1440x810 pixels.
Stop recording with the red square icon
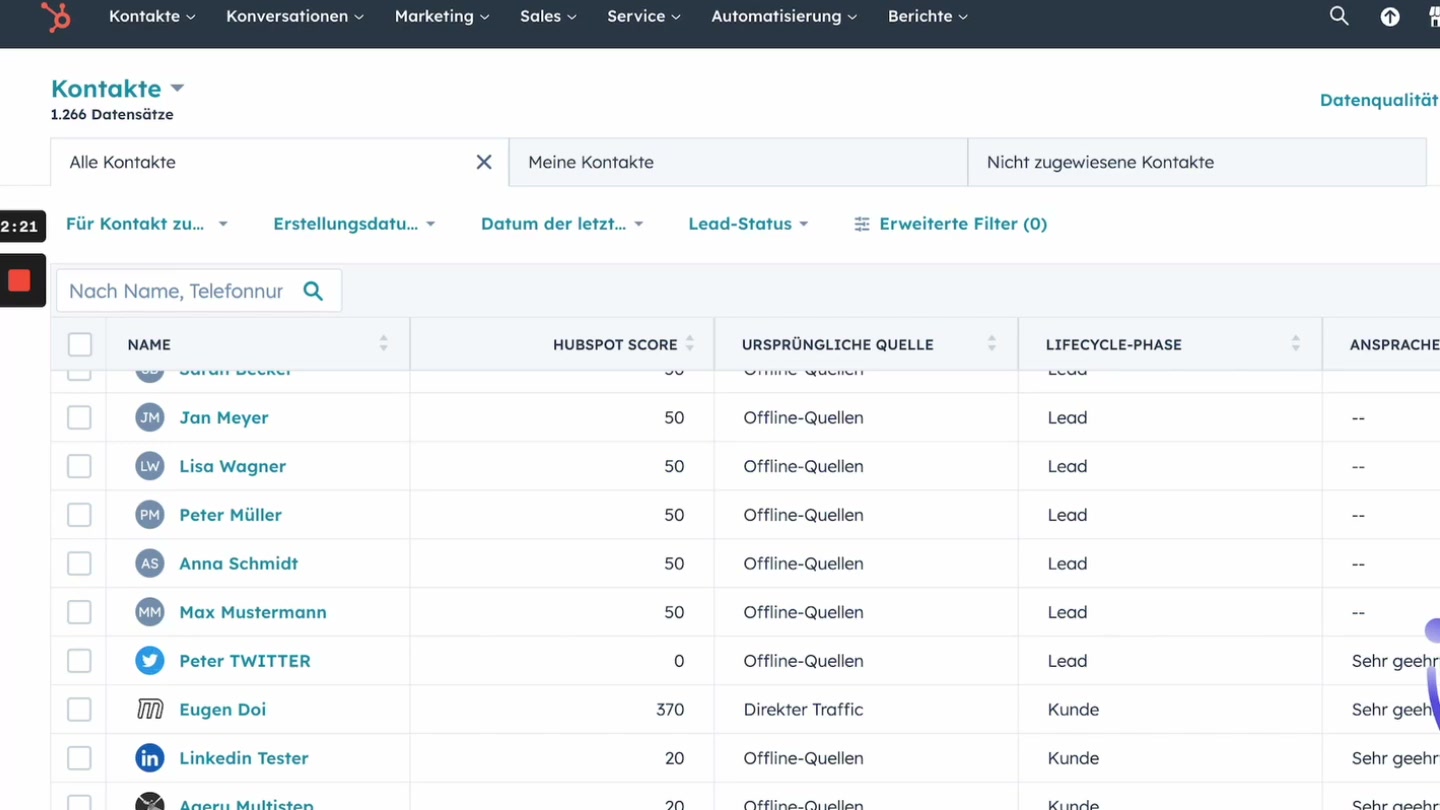[20, 280]
